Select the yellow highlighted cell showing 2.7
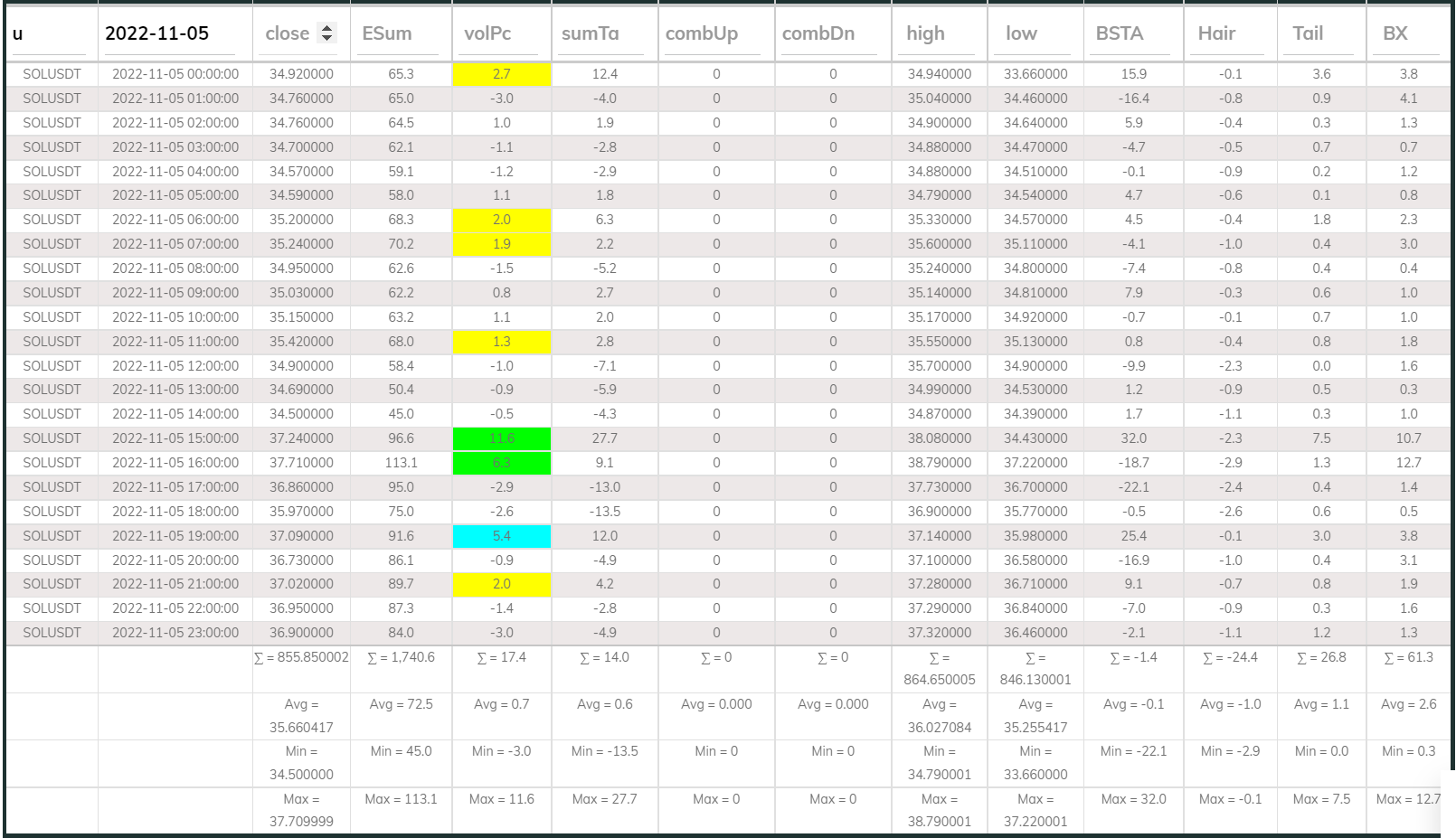 pos(501,74)
